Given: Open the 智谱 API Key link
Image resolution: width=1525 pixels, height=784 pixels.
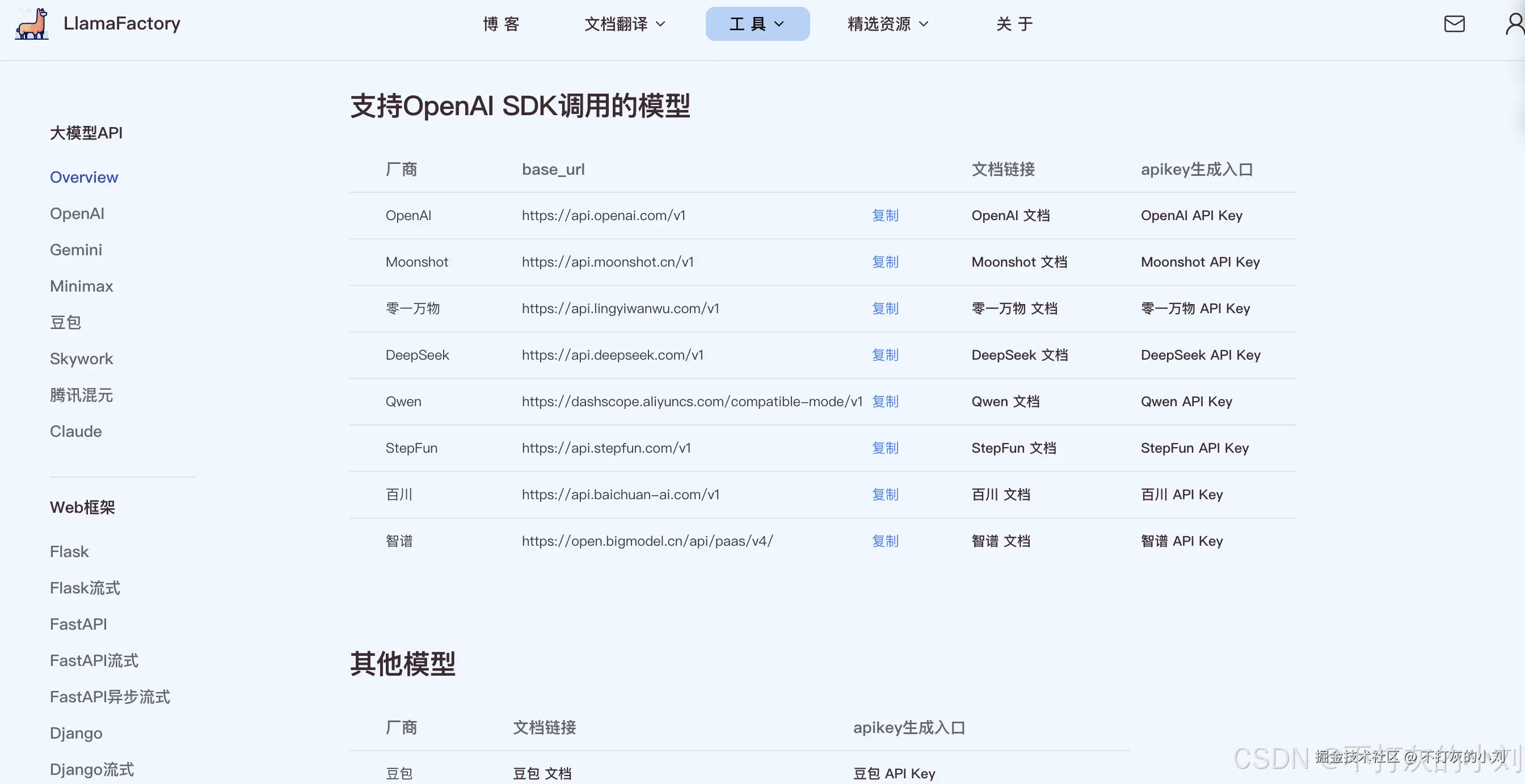Looking at the screenshot, I should [1182, 541].
